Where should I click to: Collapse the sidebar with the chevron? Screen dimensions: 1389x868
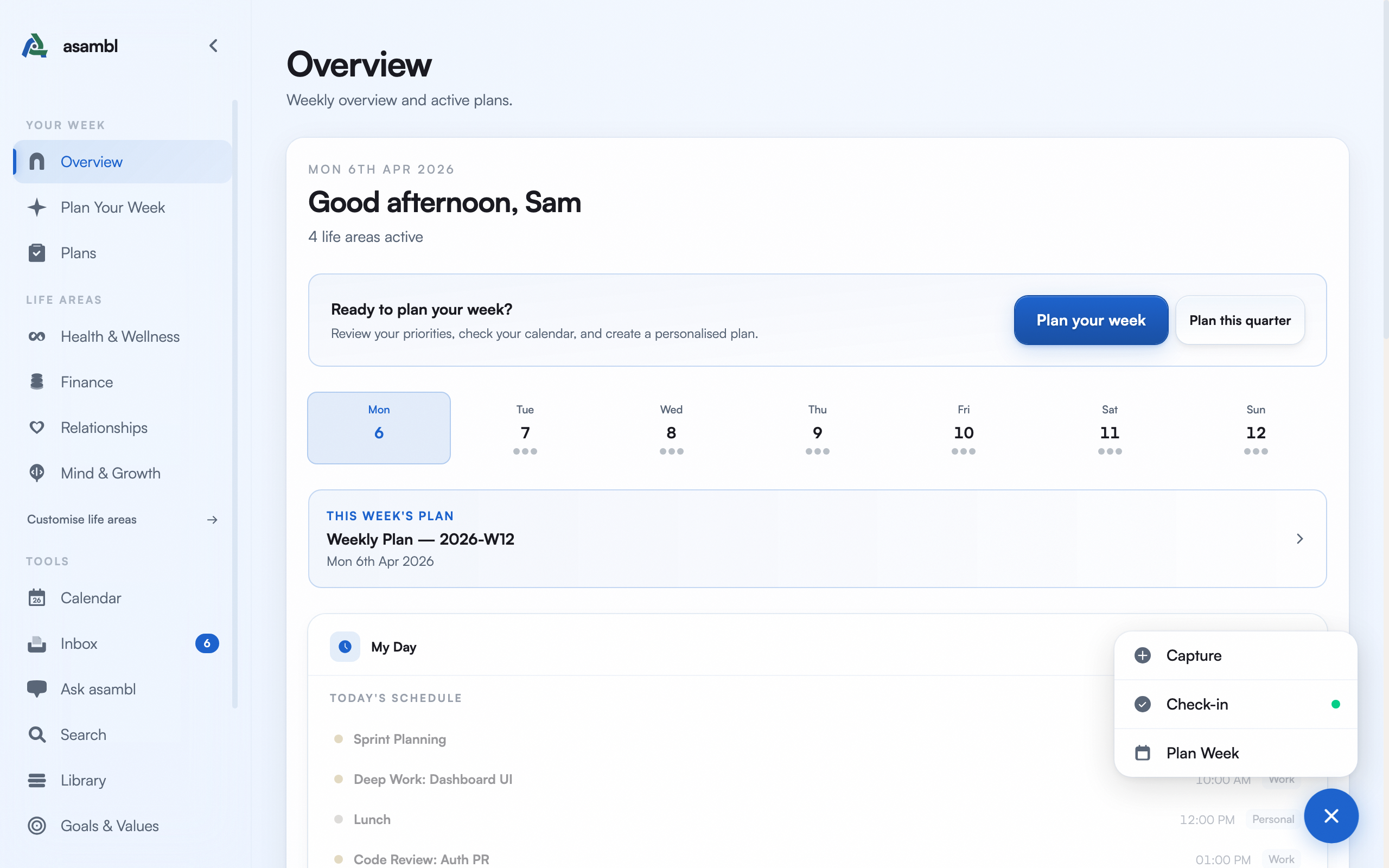point(213,46)
